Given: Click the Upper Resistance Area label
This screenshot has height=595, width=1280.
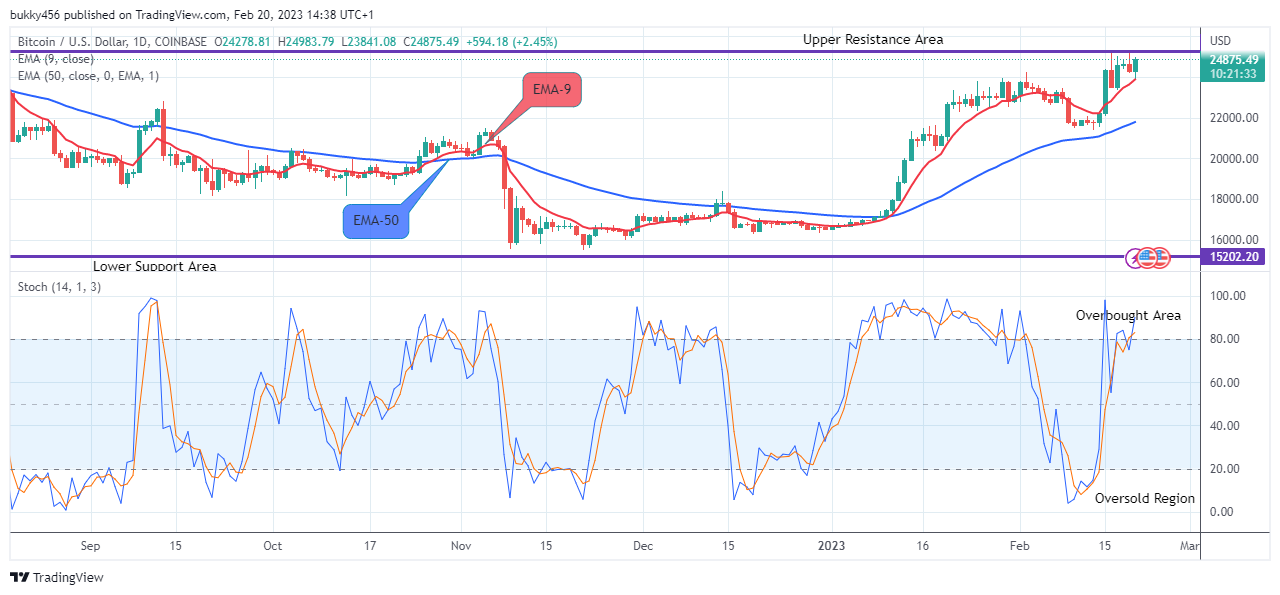Looking at the screenshot, I should pyautogui.click(x=872, y=40).
